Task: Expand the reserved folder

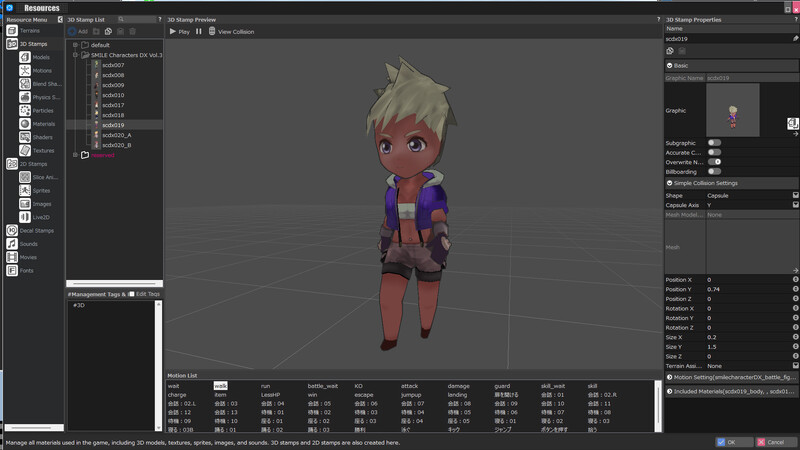Action: click(x=76, y=155)
